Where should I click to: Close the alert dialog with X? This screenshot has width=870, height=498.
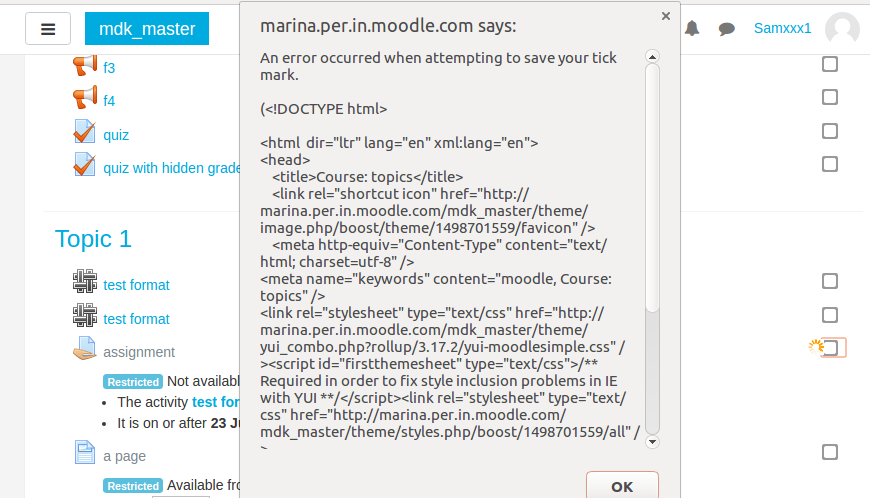(x=666, y=16)
